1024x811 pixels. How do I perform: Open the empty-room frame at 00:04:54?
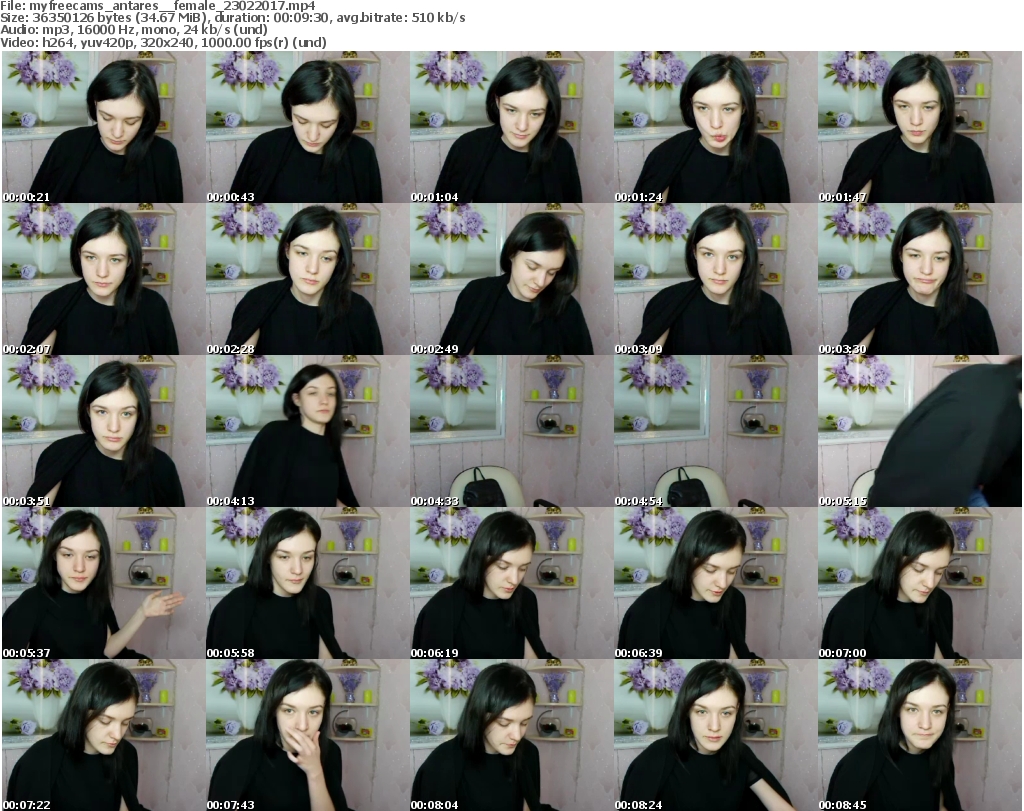(x=715, y=432)
